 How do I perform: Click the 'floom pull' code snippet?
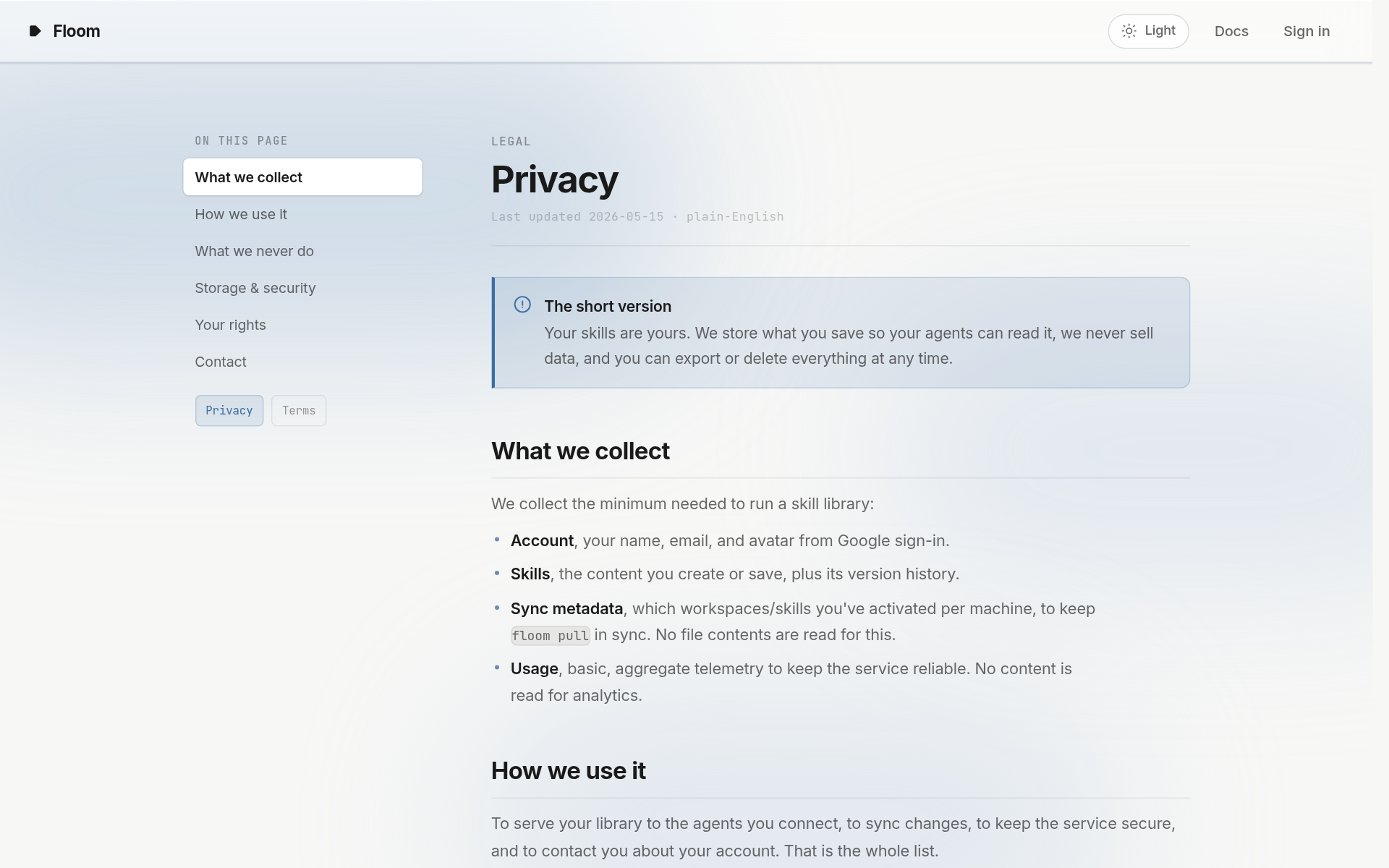pos(551,636)
